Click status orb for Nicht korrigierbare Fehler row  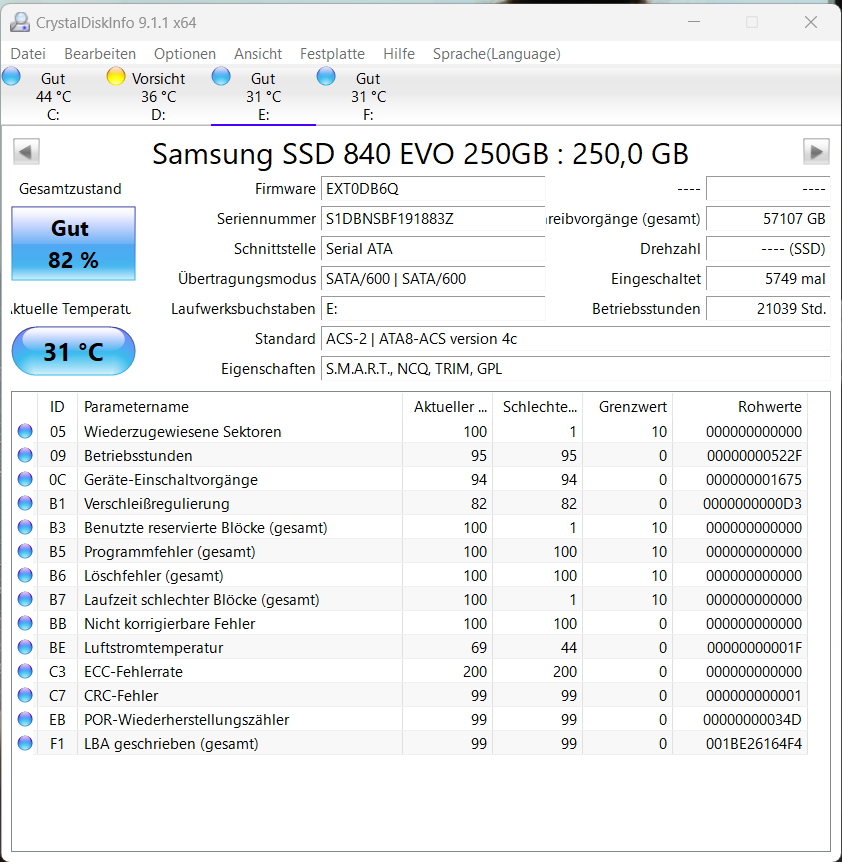(x=25, y=623)
